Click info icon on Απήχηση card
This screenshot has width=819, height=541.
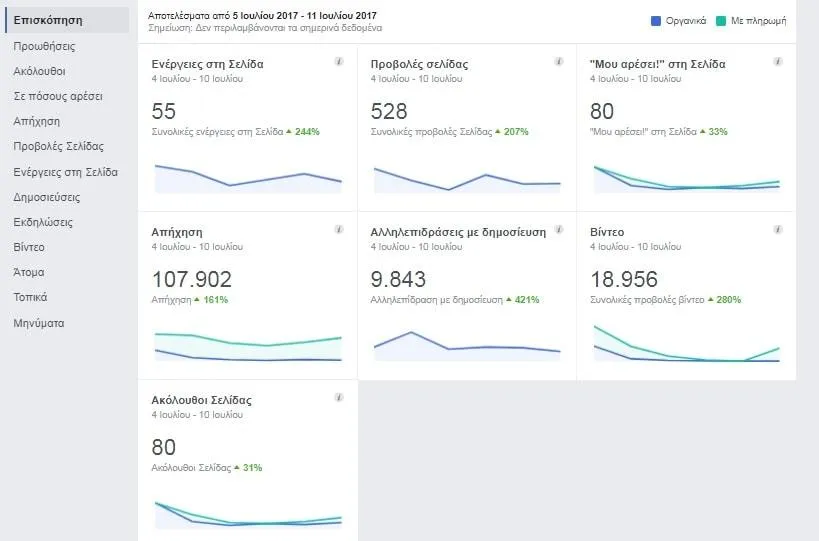point(339,229)
